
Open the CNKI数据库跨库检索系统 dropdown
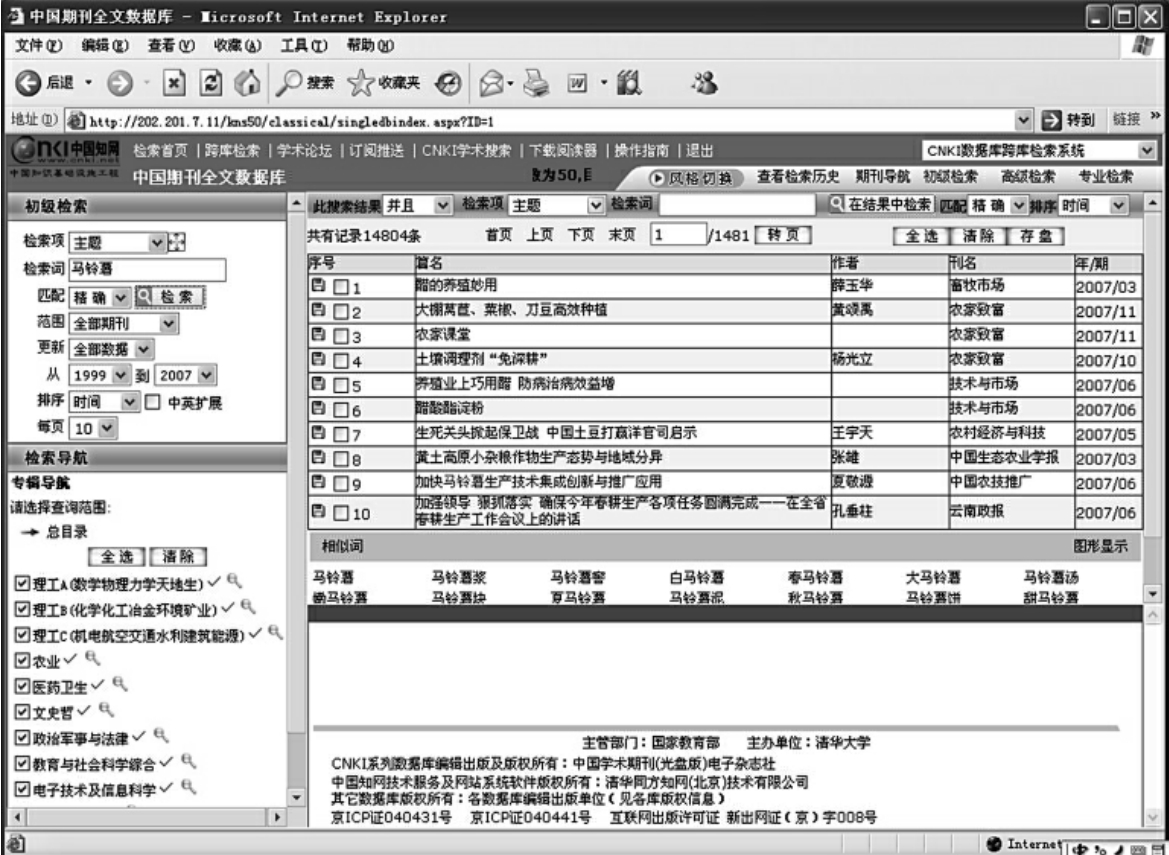click(1040, 151)
